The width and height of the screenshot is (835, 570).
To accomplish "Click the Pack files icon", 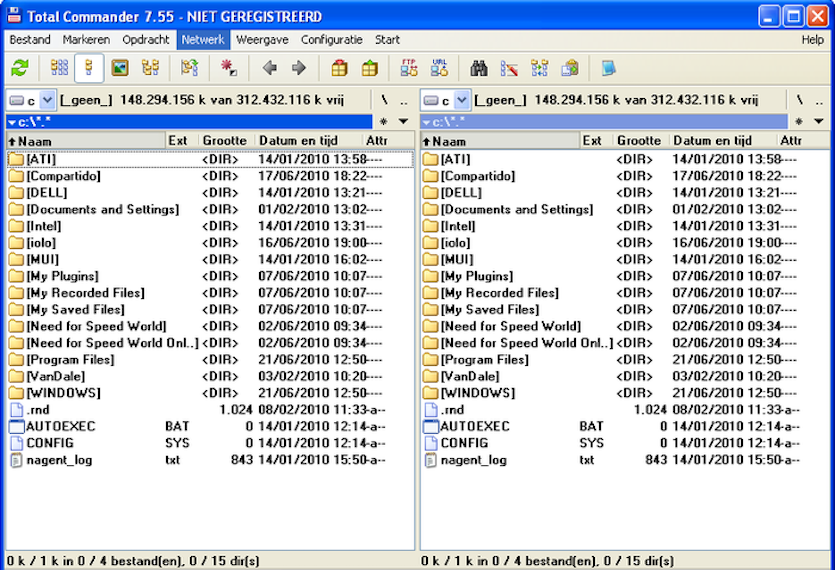I will point(339,68).
